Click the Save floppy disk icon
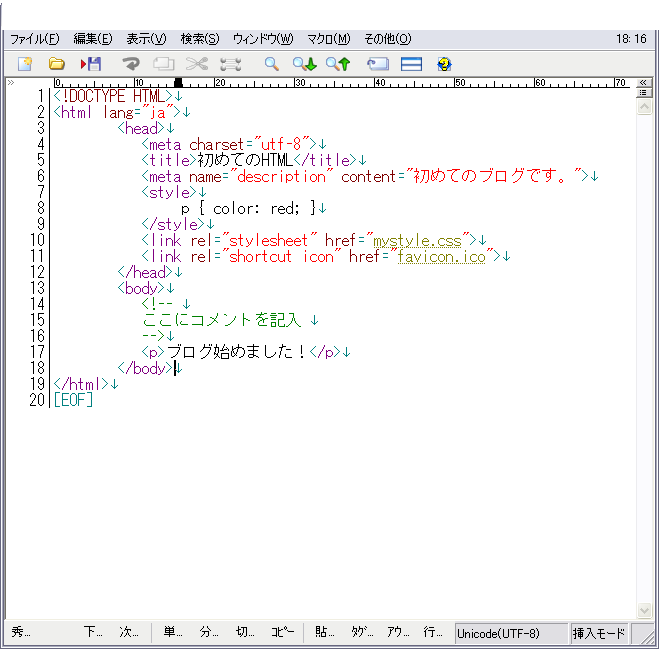 tap(91, 64)
